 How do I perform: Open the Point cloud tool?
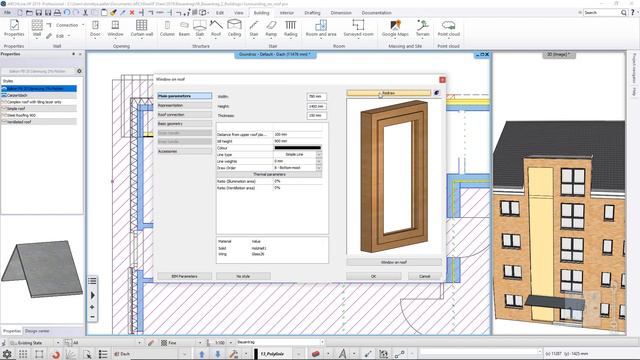pyautogui.click(x=449, y=29)
